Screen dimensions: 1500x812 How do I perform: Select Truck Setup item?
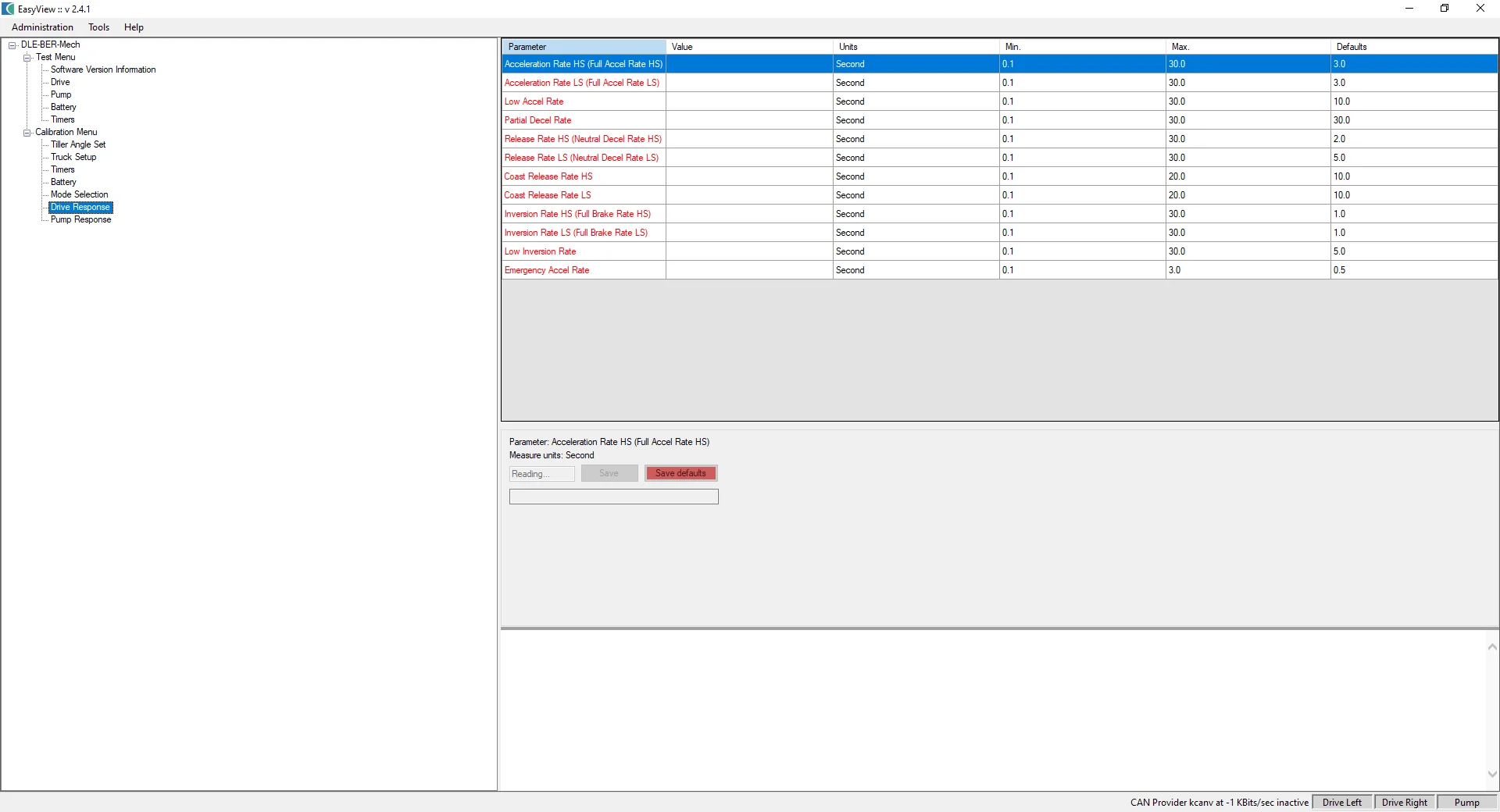73,157
